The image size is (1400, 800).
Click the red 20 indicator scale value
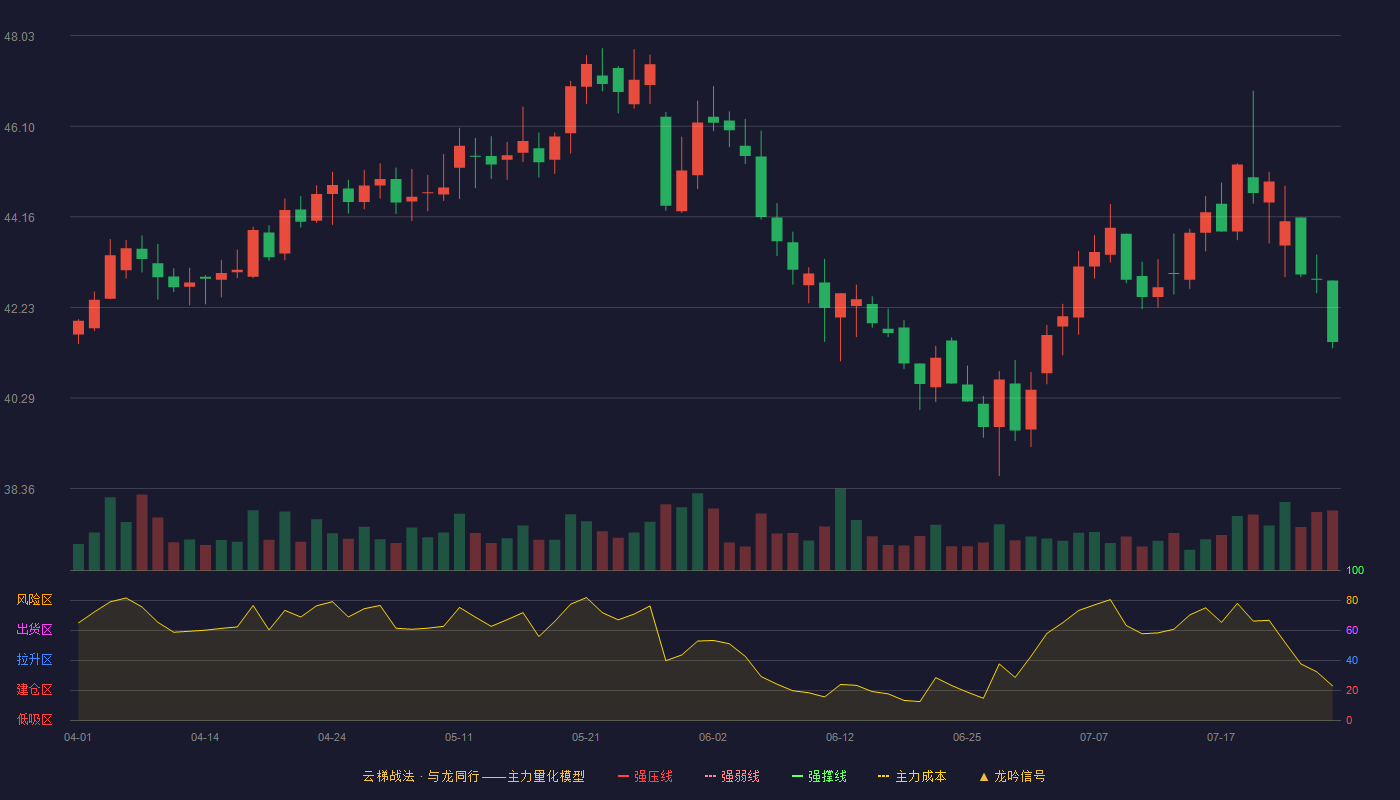(x=1351, y=690)
